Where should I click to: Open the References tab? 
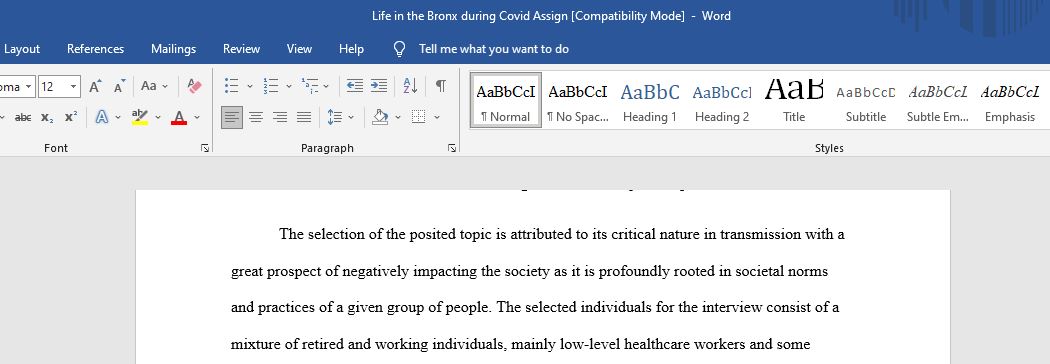[95, 49]
